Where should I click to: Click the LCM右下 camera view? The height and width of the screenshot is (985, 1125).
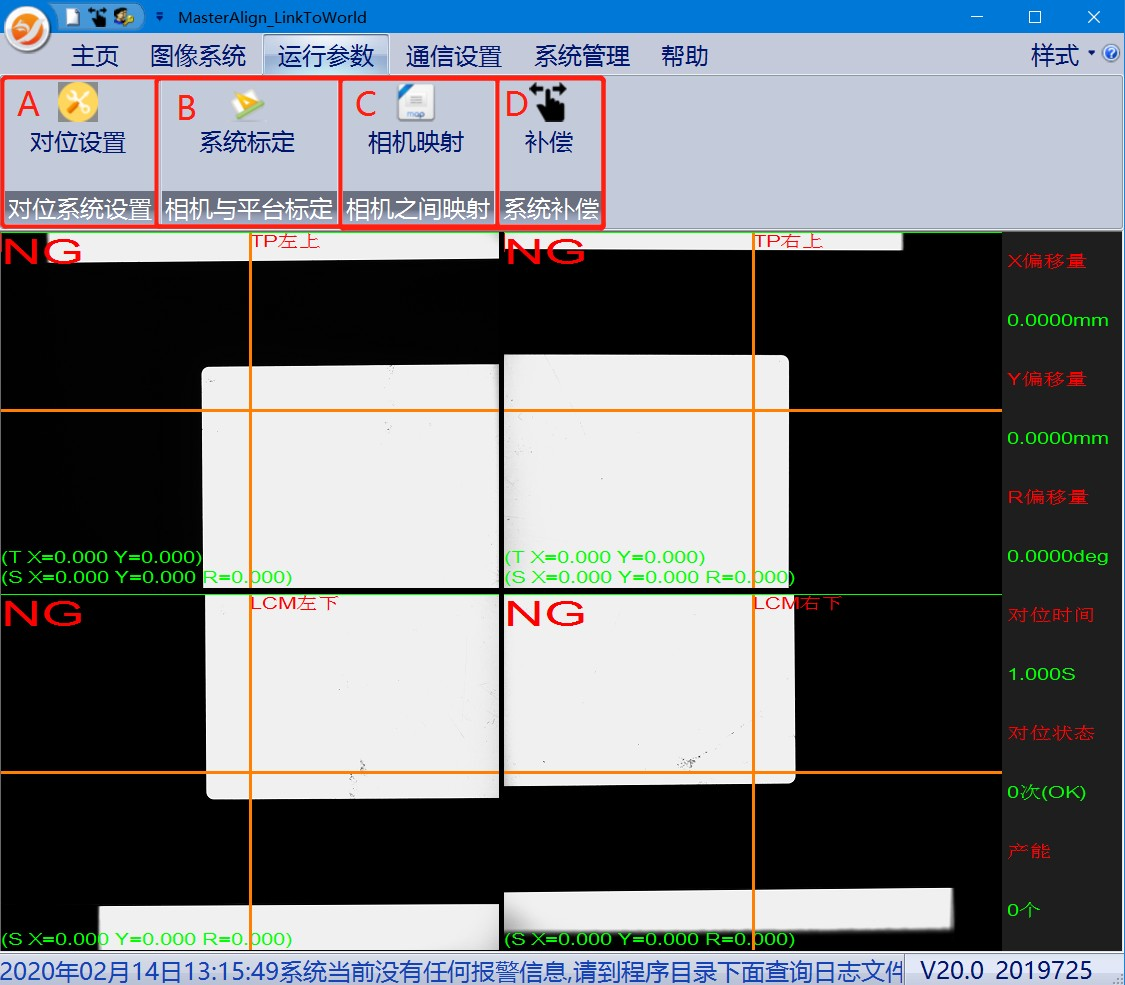[752, 771]
